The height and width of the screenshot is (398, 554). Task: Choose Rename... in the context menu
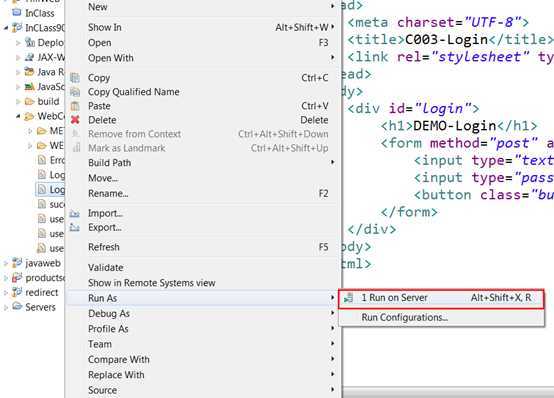pyautogui.click(x=203, y=194)
